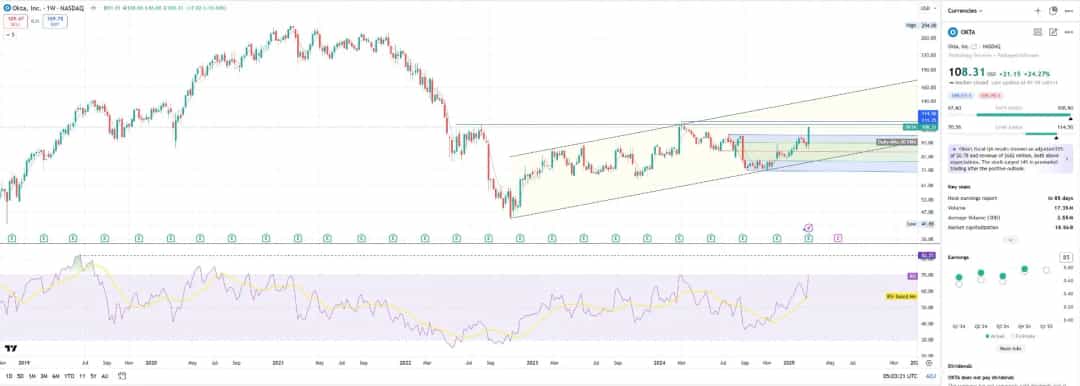Viewport: 1080px width, 386px height.
Task: Open the advanced view icon beside plus
Action: point(1053,10)
